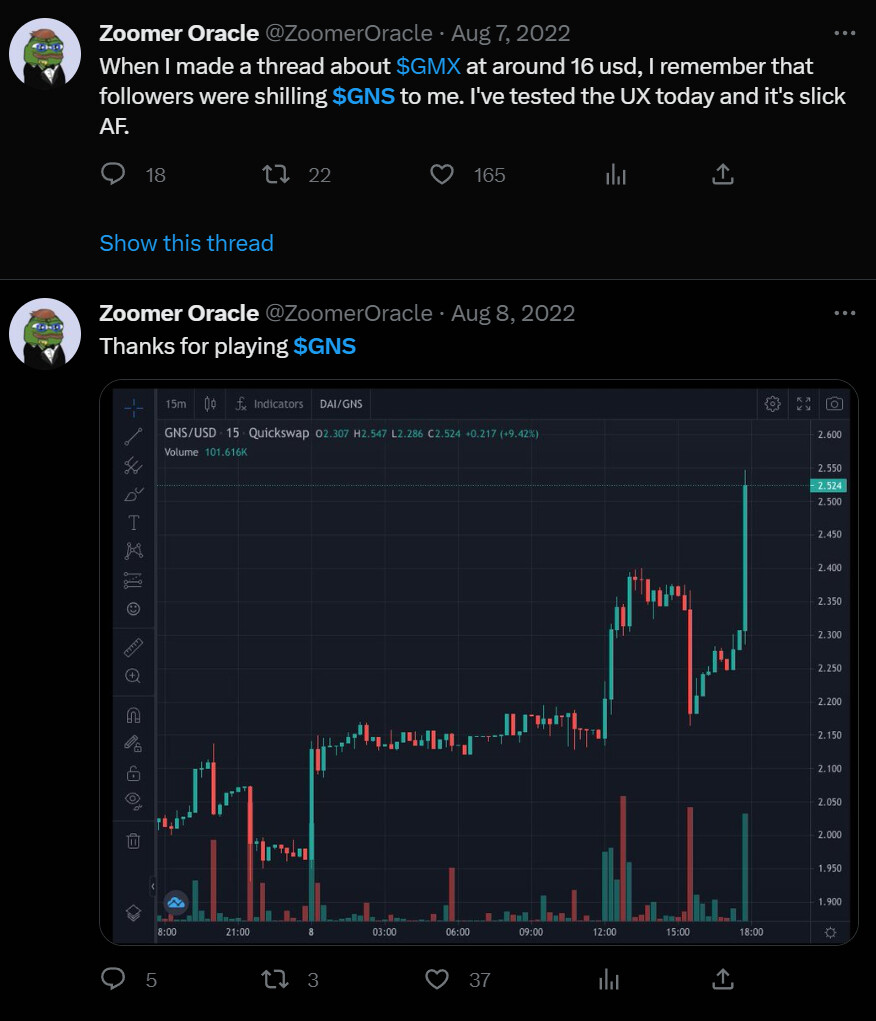Select the trend line drawing tool

133,436
